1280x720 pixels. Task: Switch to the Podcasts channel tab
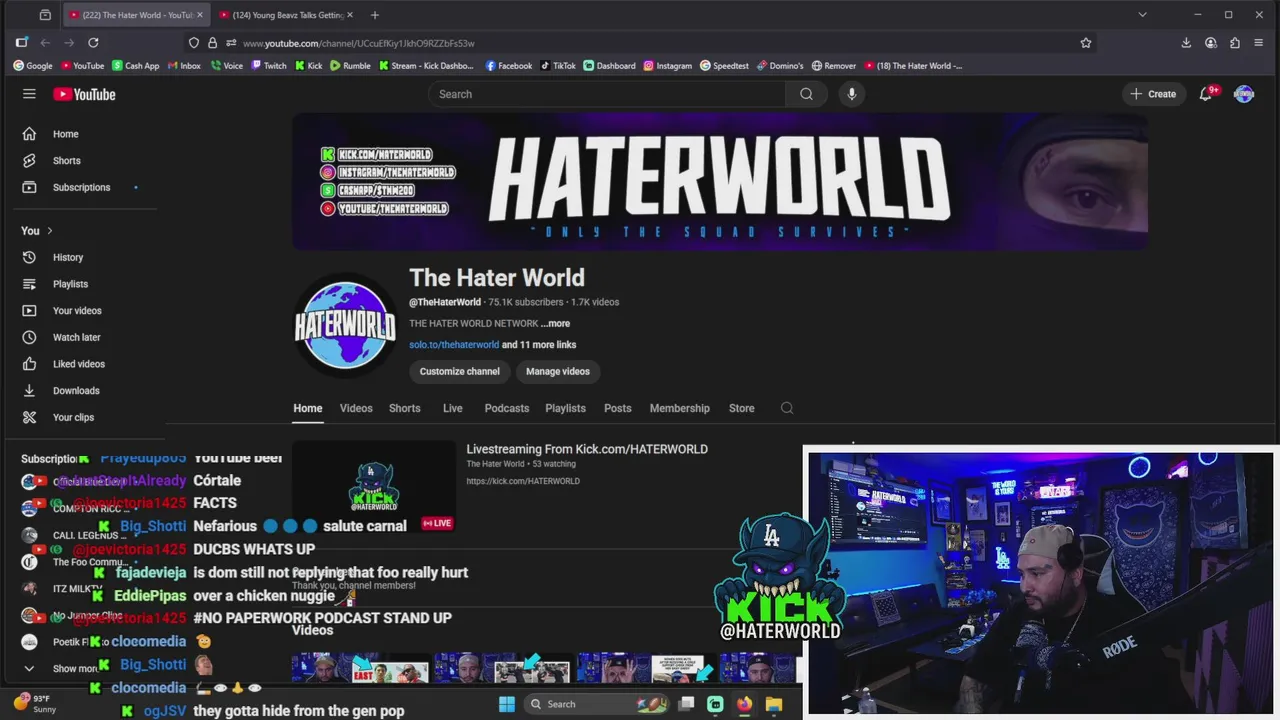click(507, 408)
